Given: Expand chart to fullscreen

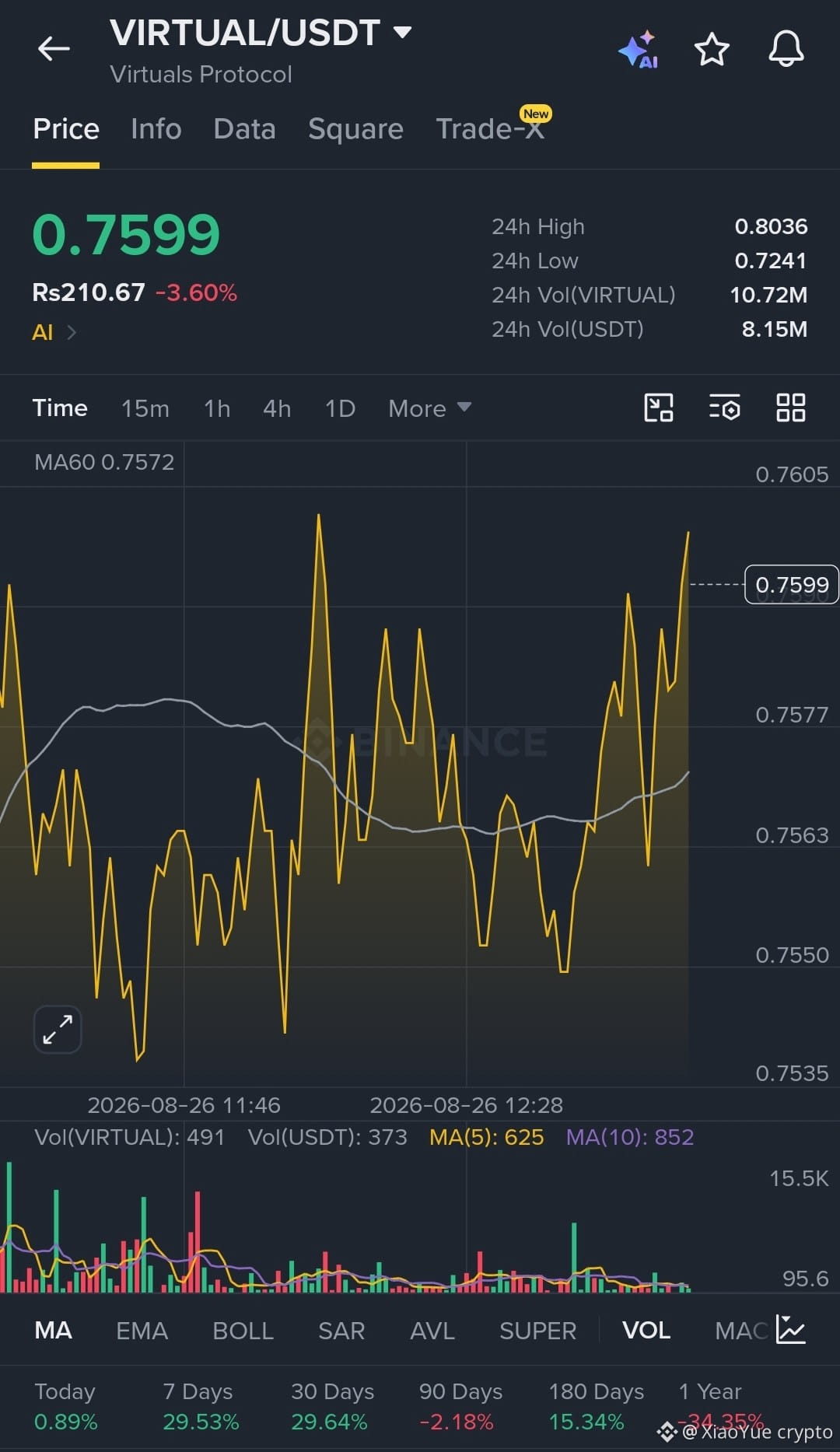Looking at the screenshot, I should 58,1029.
